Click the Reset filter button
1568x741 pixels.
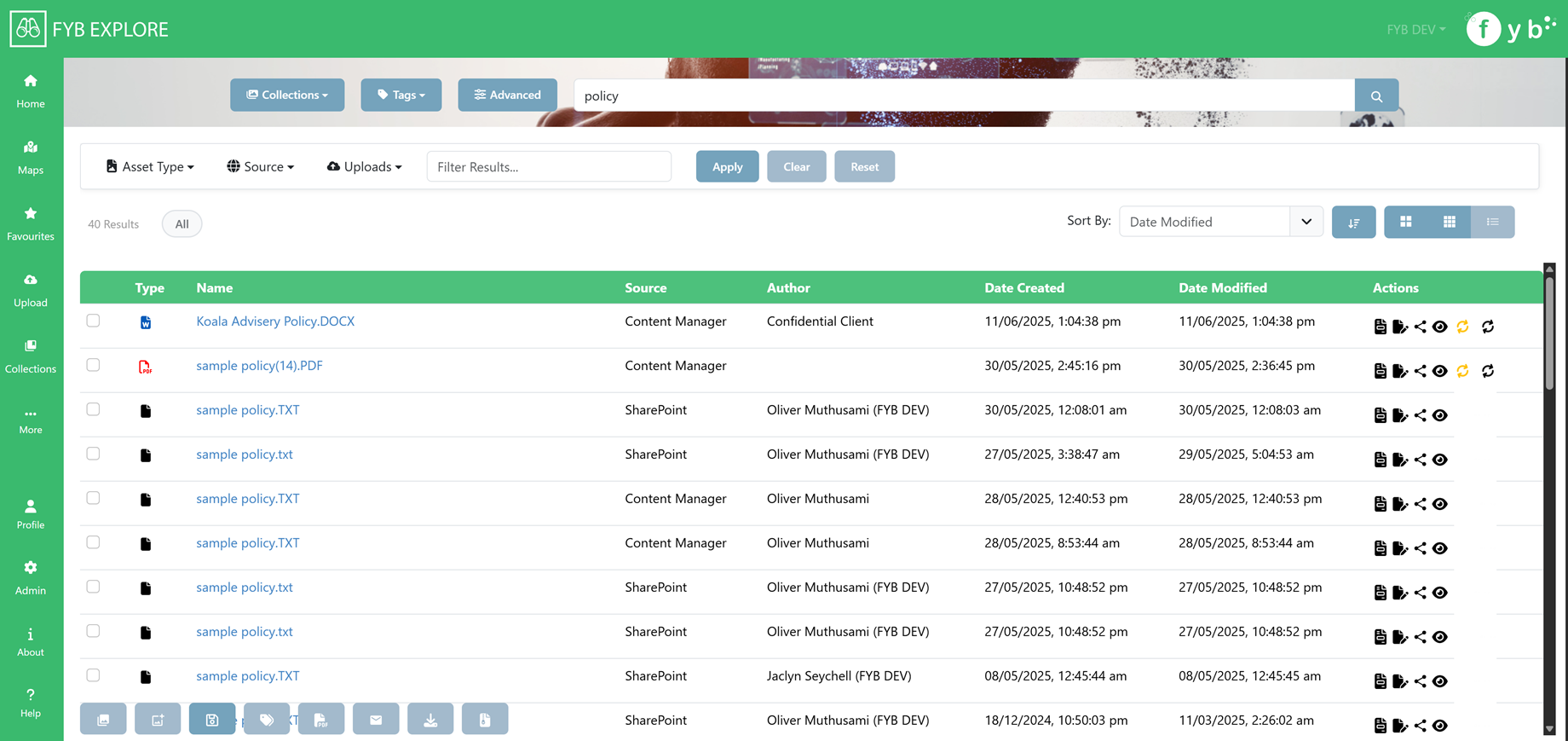[x=864, y=166]
